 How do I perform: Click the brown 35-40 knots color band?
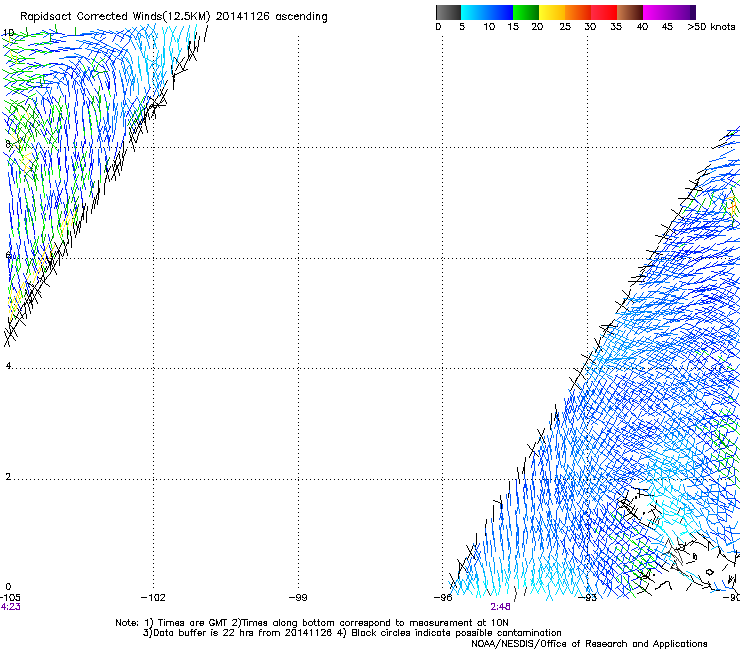coord(630,12)
